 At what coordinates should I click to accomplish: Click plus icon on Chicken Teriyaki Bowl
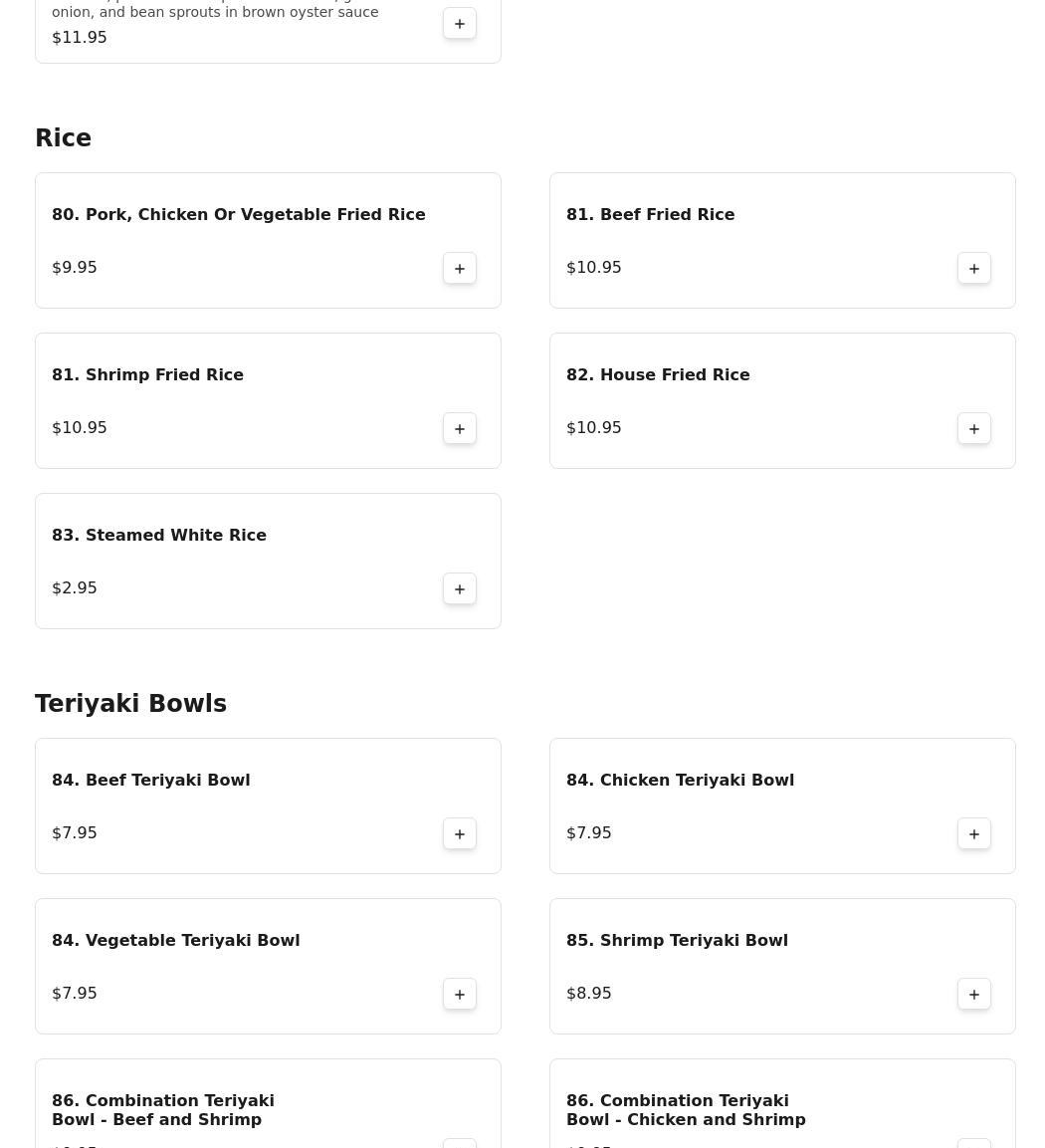pos(974,834)
